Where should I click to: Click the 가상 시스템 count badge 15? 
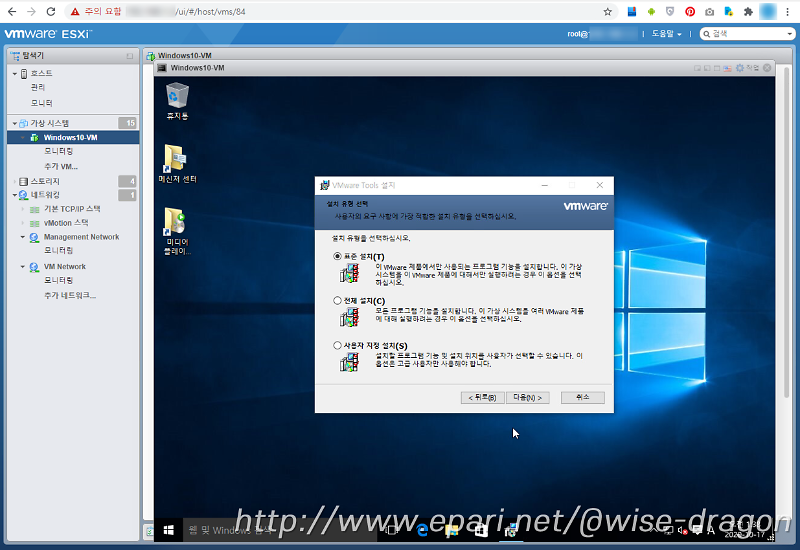[128, 123]
